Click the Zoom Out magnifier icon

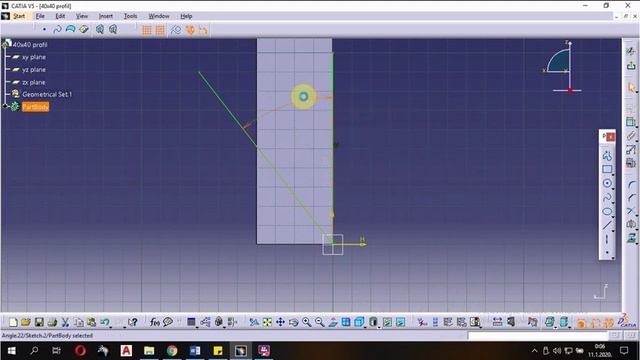tap(320, 322)
